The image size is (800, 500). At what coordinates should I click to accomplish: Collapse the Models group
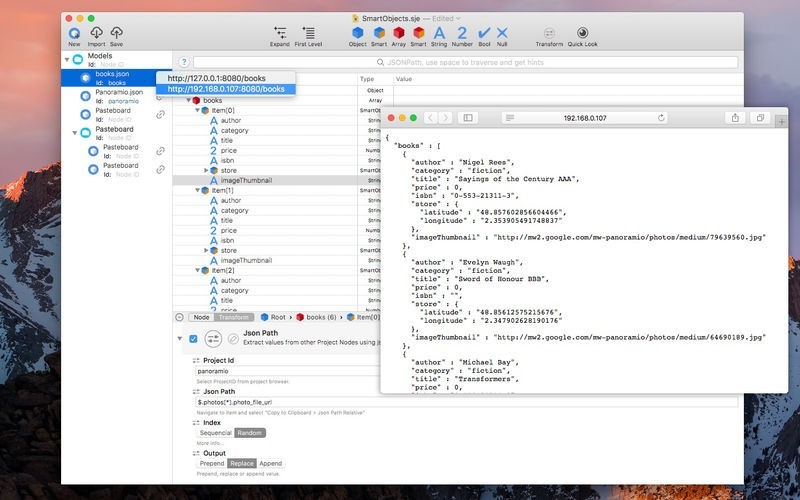pyautogui.click(x=67, y=60)
